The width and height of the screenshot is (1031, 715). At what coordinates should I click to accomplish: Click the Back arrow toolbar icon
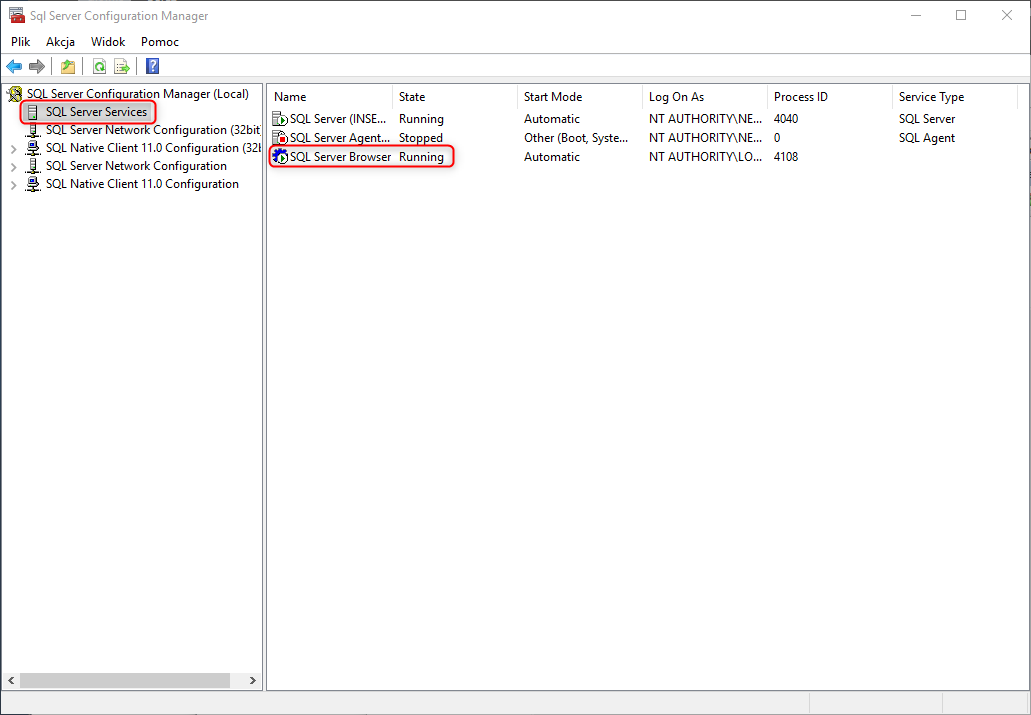(x=14, y=66)
